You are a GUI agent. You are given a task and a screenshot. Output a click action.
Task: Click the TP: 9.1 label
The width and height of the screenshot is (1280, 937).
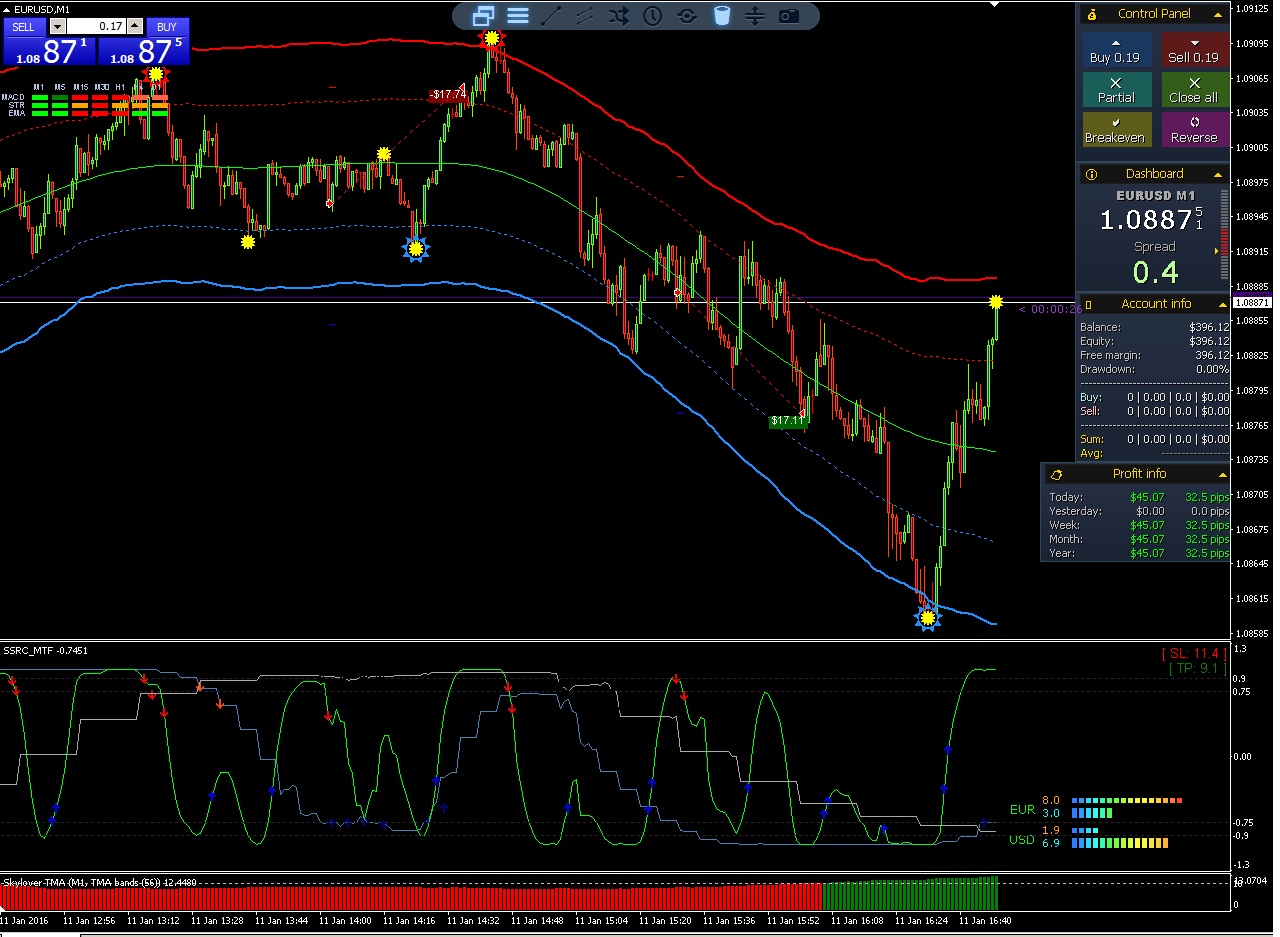click(x=1197, y=669)
